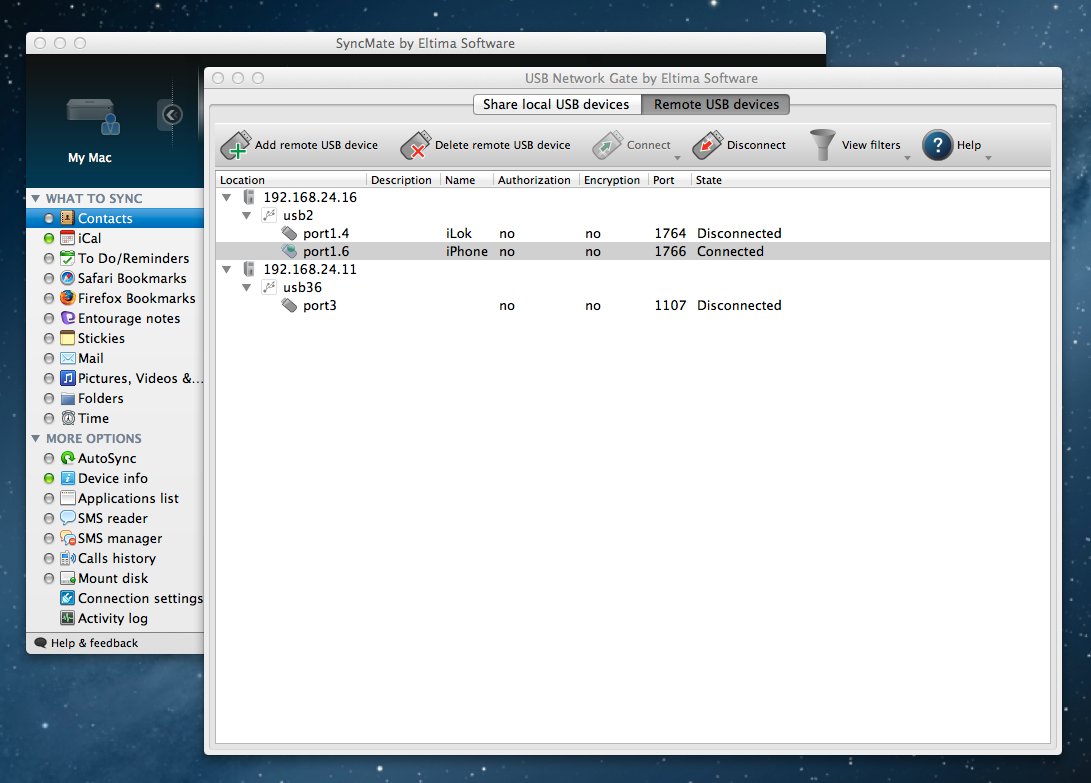The height and width of the screenshot is (783, 1091).
Task: Collapse the 192.168.24.11 server node
Action: (227, 269)
